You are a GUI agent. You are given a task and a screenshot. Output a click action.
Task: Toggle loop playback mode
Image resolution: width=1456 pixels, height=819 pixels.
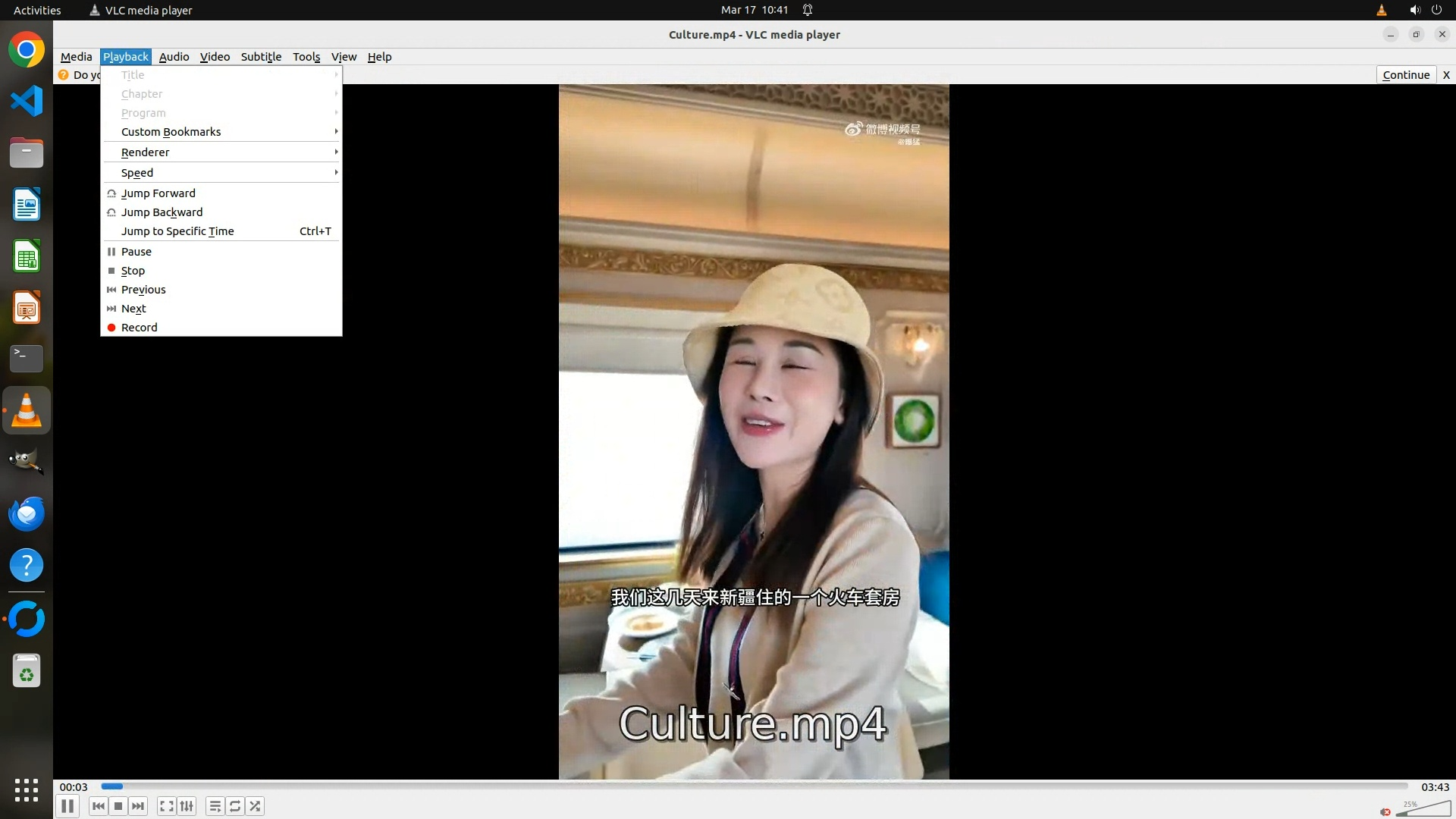tap(235, 806)
